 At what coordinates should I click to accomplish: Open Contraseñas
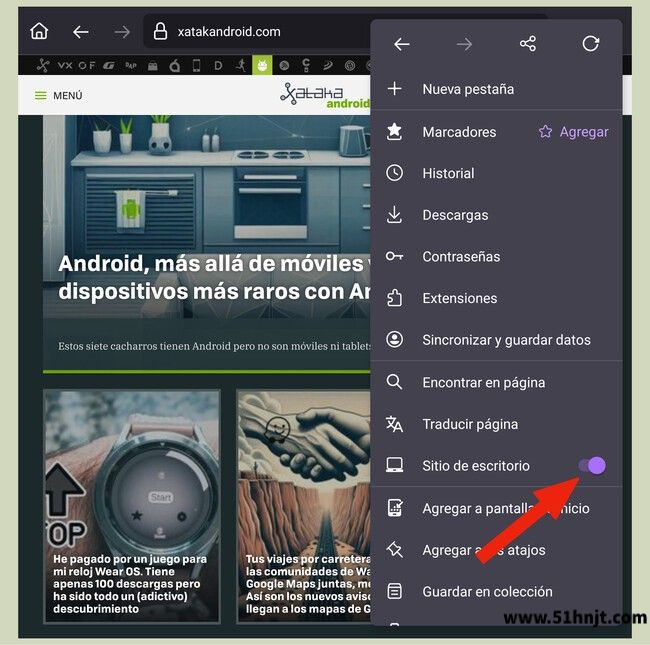point(496,257)
